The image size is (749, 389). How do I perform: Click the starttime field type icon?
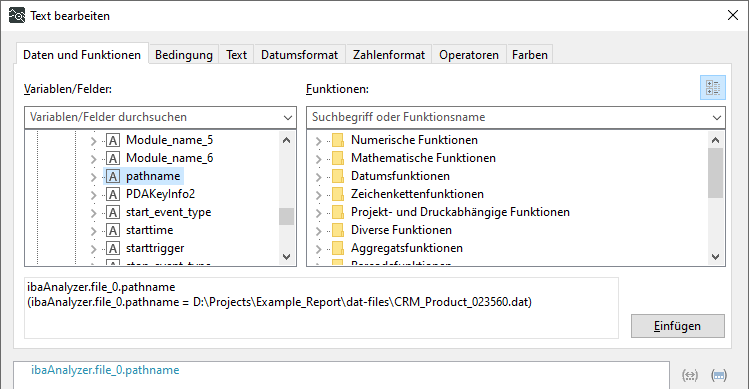(113, 230)
